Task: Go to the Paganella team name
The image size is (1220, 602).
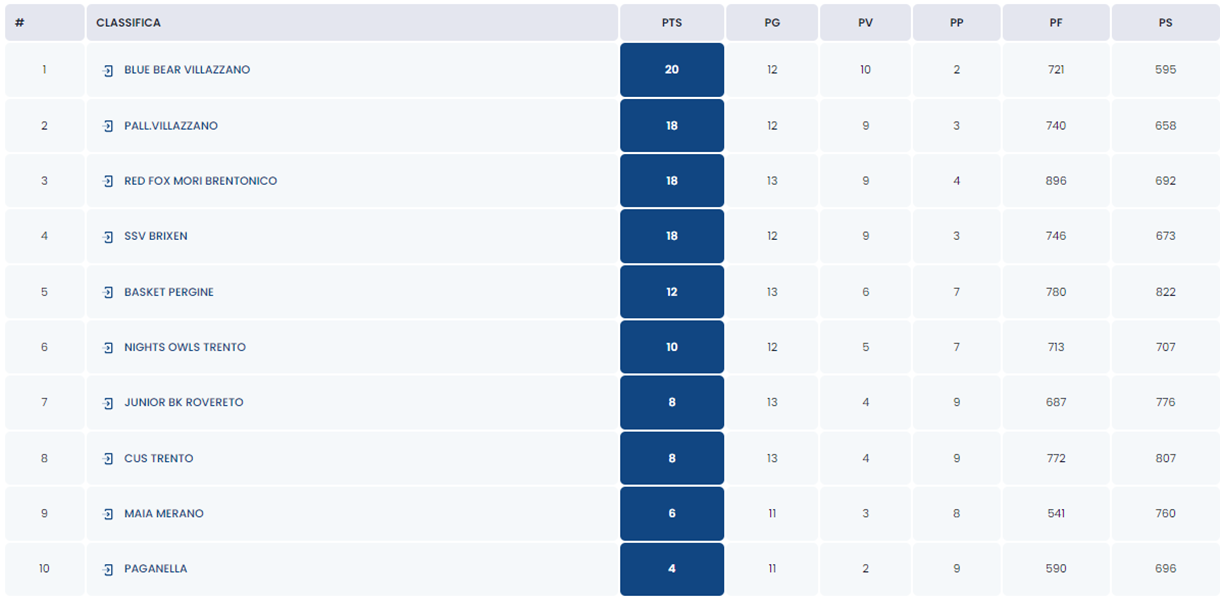Action: click(x=156, y=569)
